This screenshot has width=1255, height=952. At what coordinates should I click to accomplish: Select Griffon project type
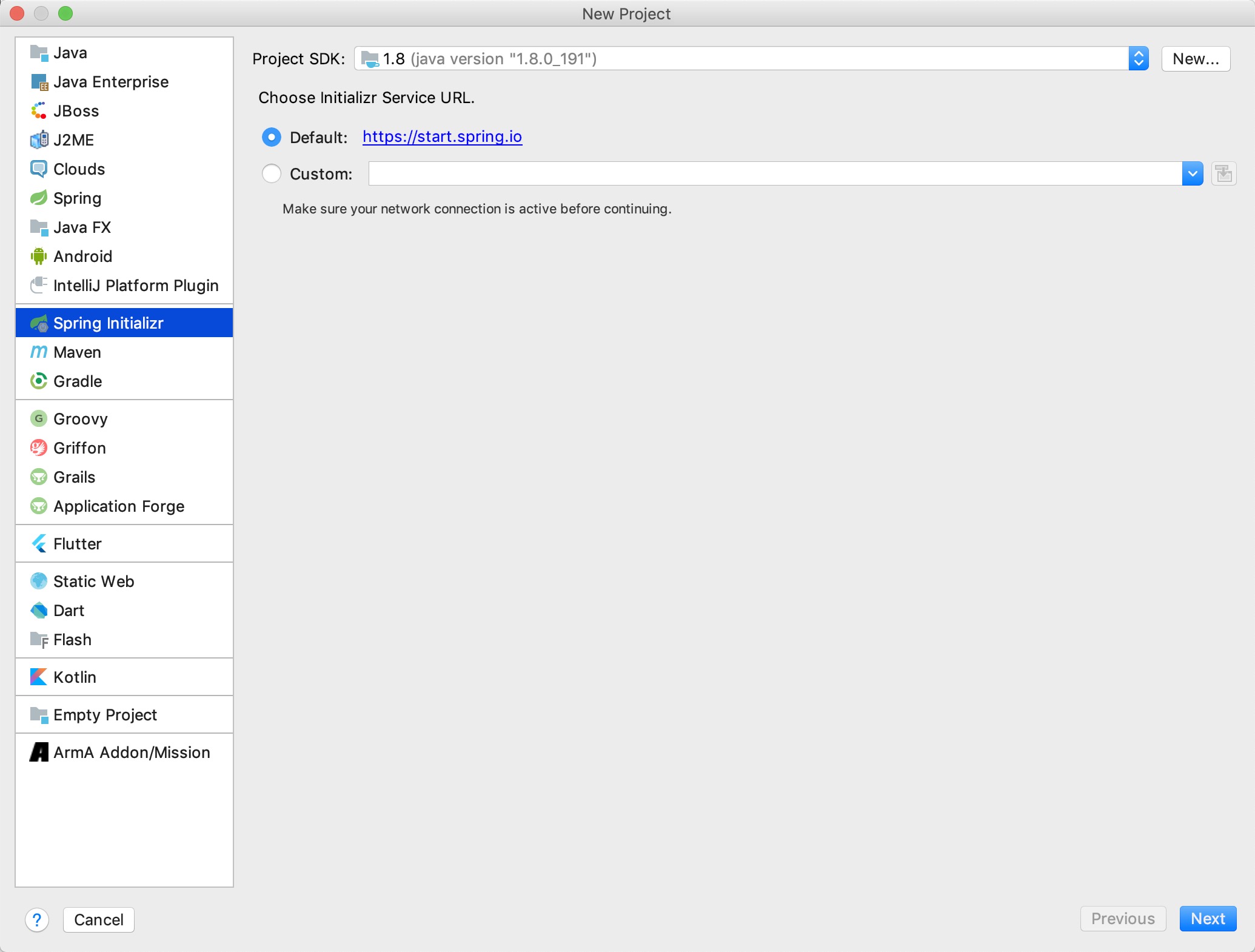124,448
